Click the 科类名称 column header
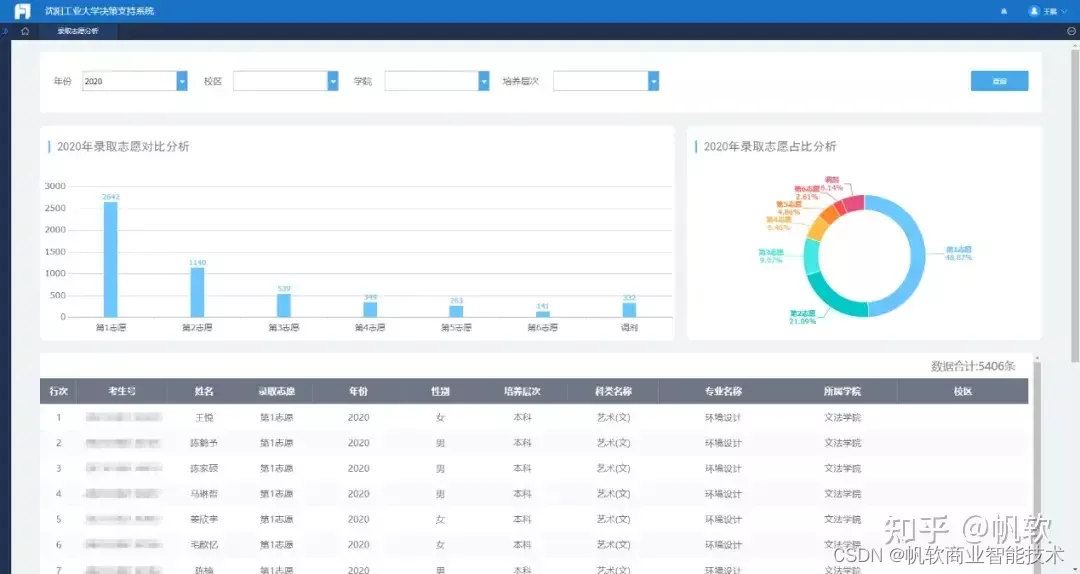Viewport: 1080px width, 574px height. (613, 391)
